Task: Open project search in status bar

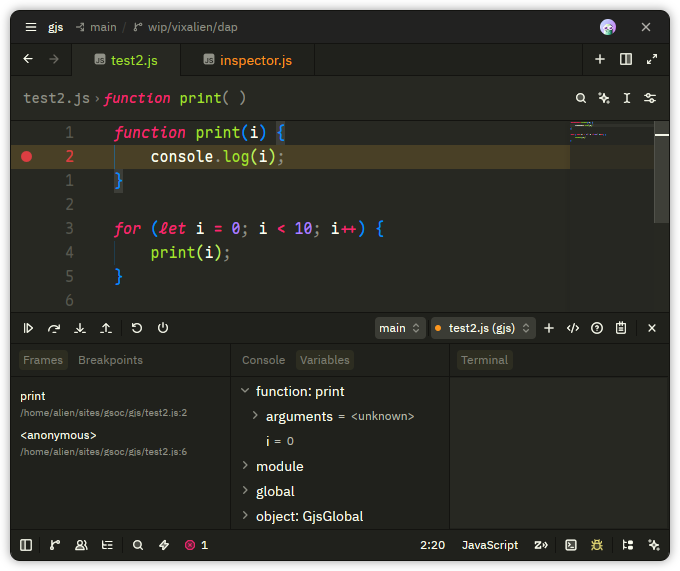Action: coord(138,545)
